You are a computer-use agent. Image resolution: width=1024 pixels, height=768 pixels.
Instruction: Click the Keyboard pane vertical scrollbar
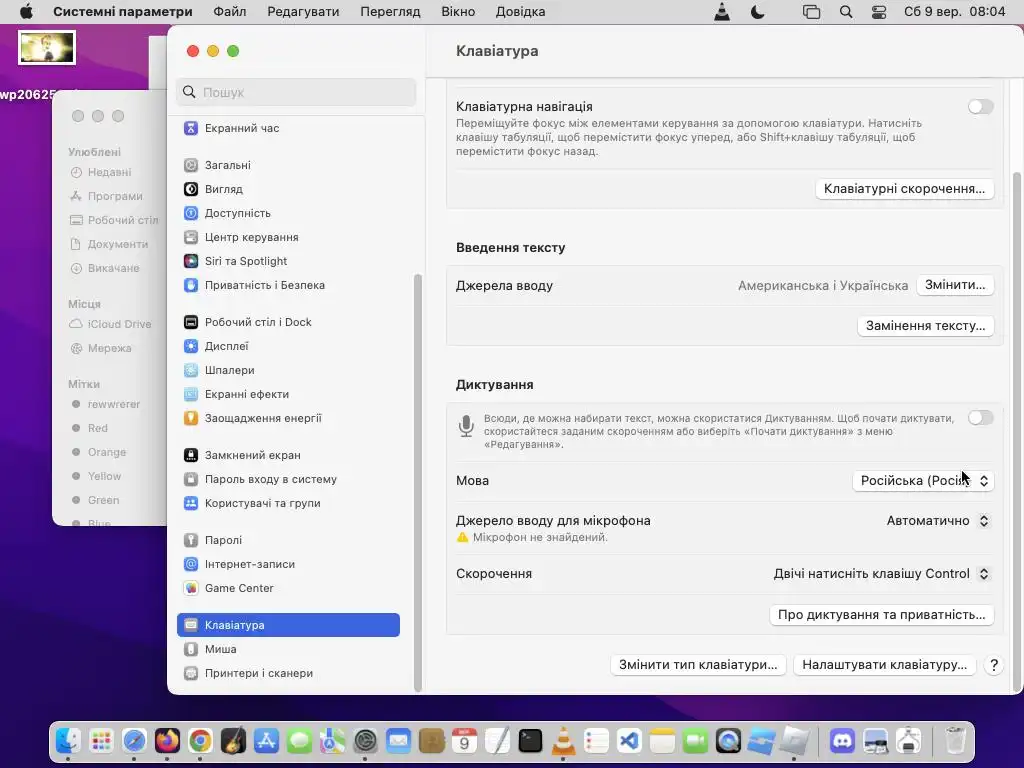(1016, 431)
